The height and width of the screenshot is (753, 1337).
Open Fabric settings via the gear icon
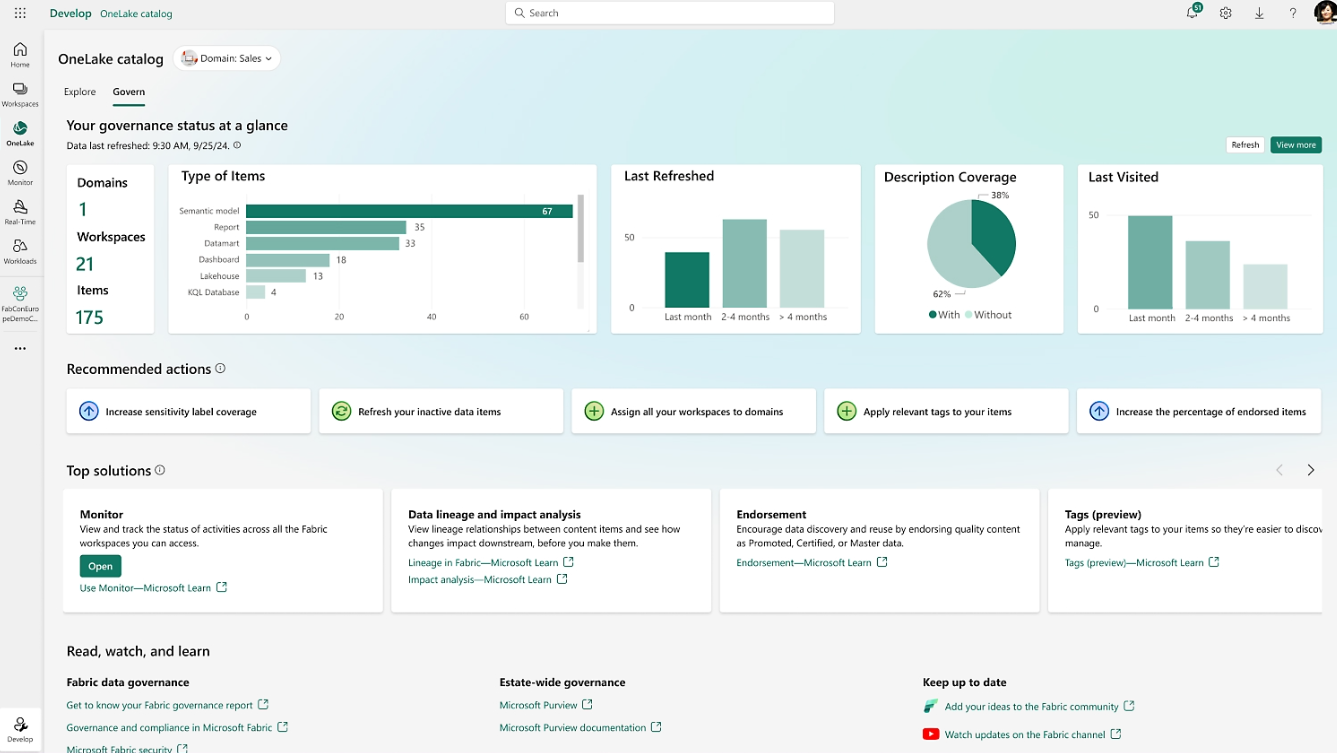coord(1225,13)
